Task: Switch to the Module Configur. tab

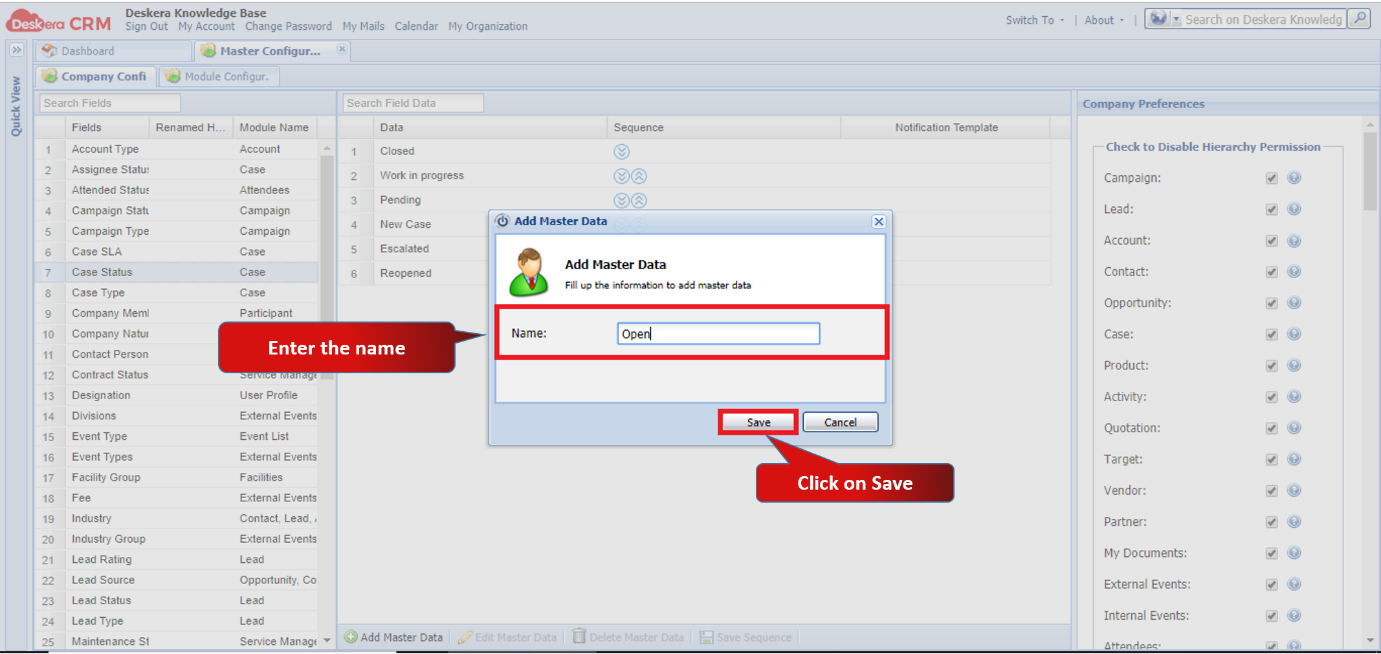Action: coord(228,75)
